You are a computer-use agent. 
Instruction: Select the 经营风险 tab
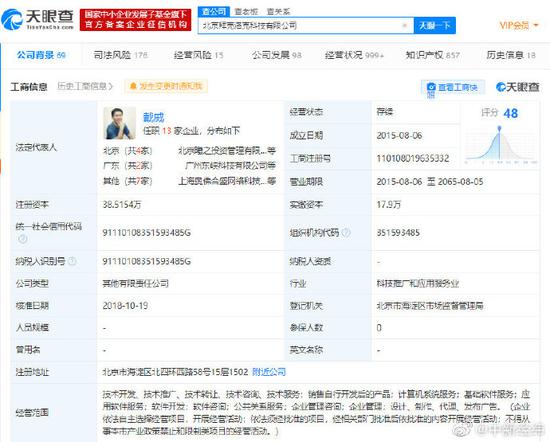click(199, 55)
